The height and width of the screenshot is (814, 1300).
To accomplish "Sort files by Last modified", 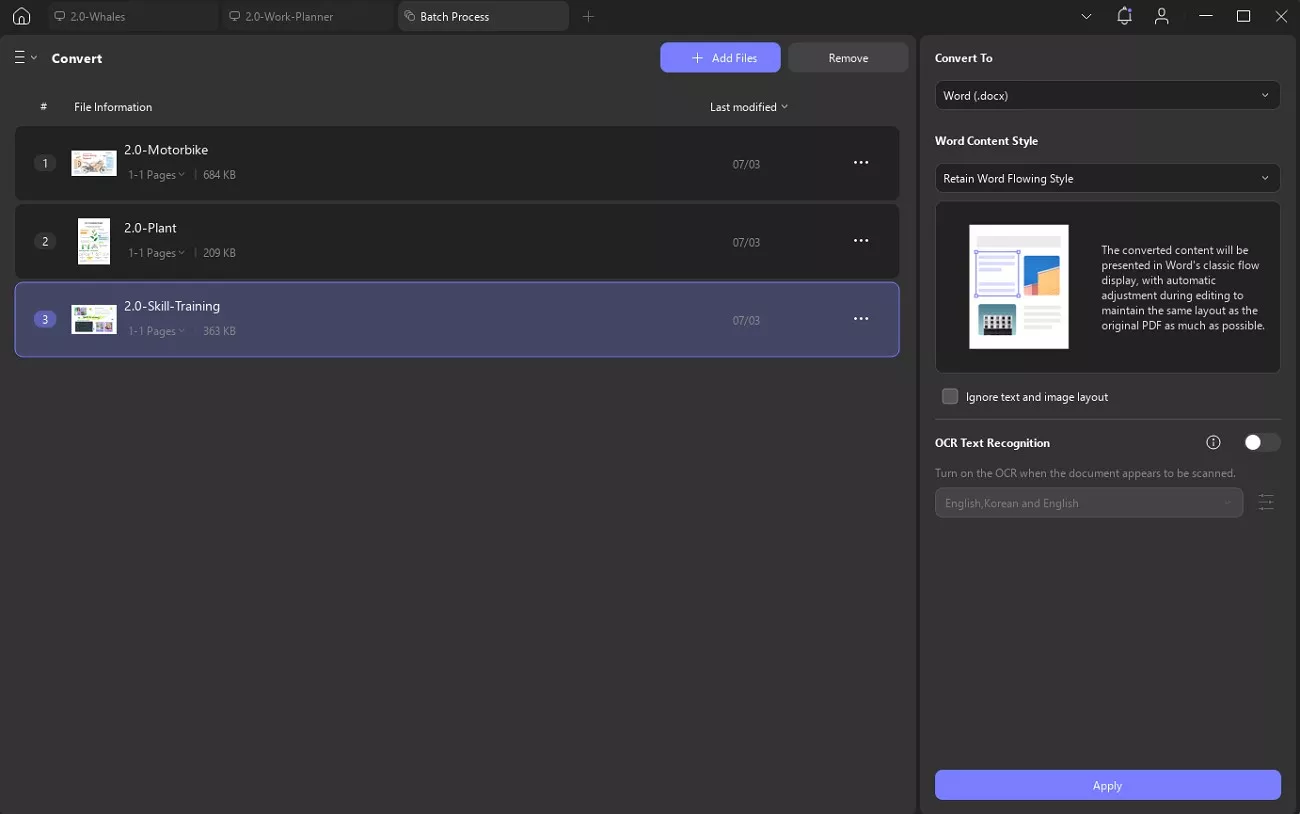I will coord(748,107).
